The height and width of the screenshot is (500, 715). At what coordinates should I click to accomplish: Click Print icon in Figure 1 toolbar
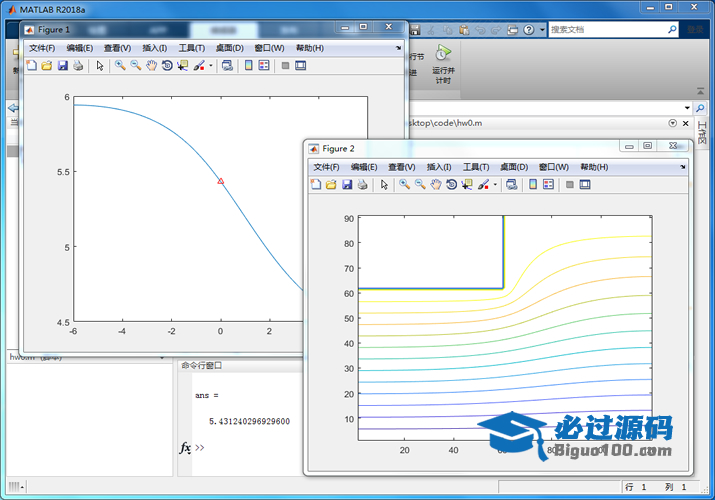(78, 66)
